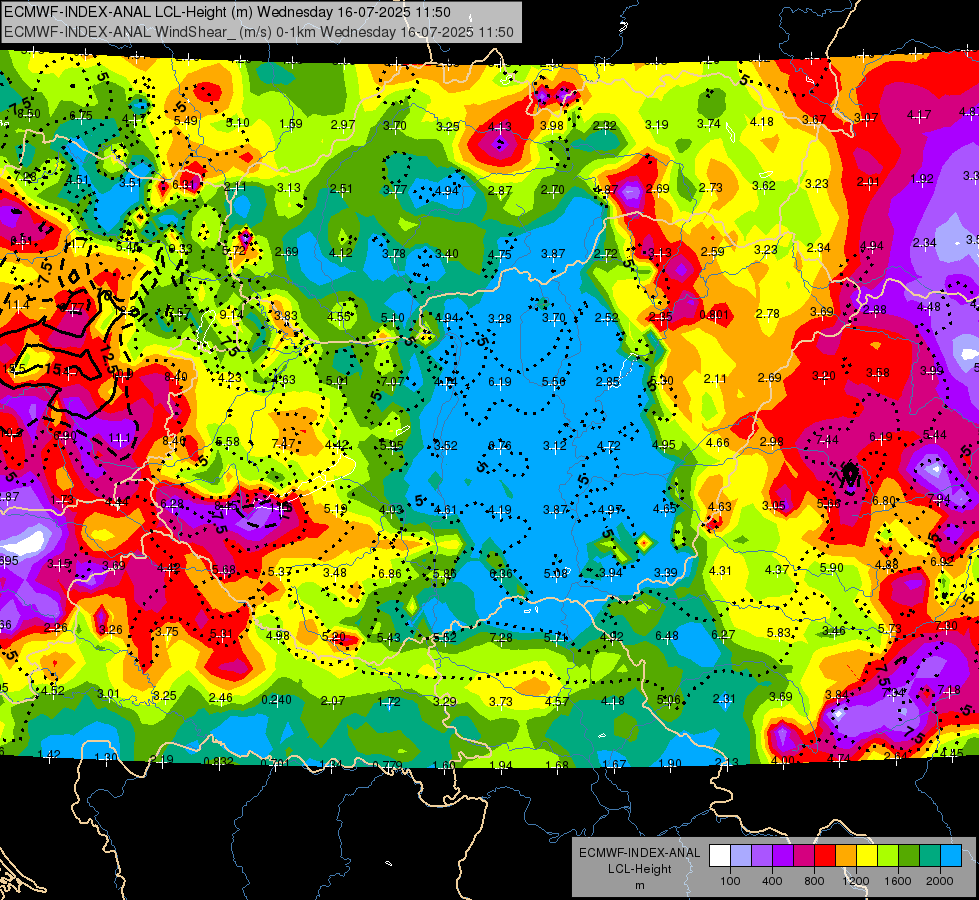Click wind shear value '3.12'
This screenshot has width=979, height=900.
(x=554, y=445)
